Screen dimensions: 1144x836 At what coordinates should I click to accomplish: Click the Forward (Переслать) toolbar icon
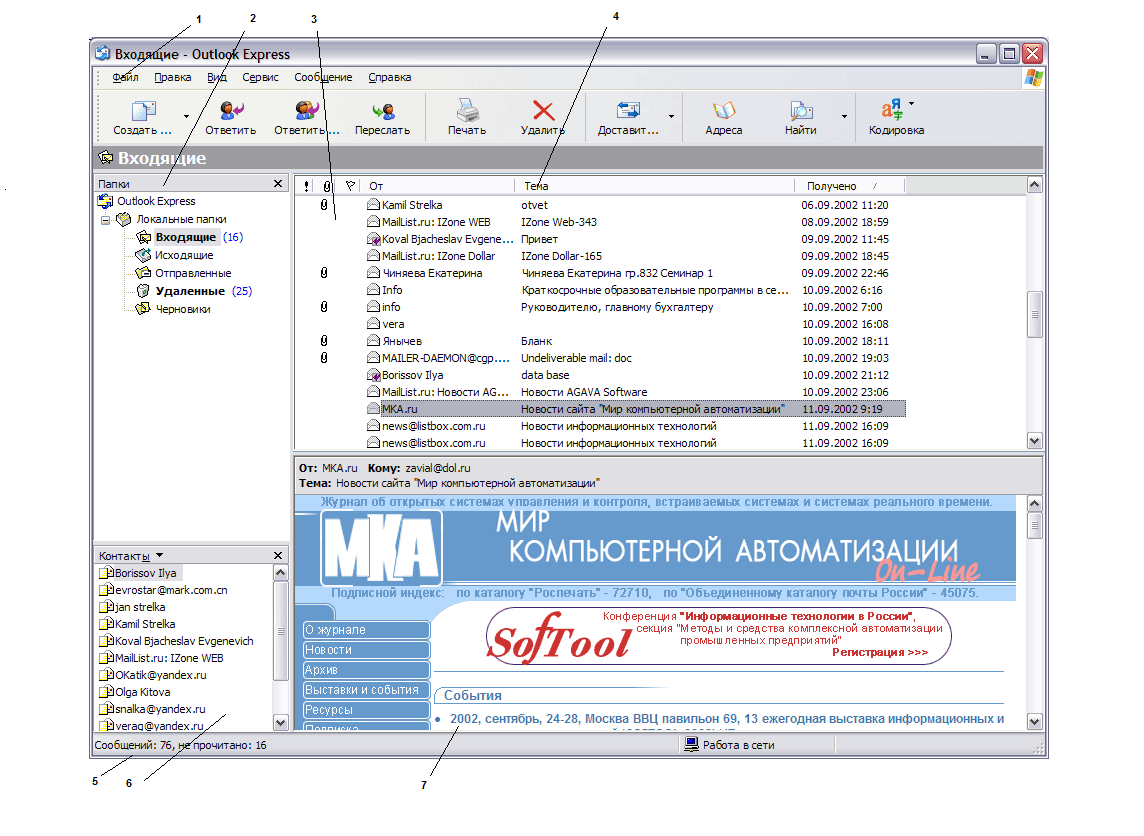click(383, 111)
